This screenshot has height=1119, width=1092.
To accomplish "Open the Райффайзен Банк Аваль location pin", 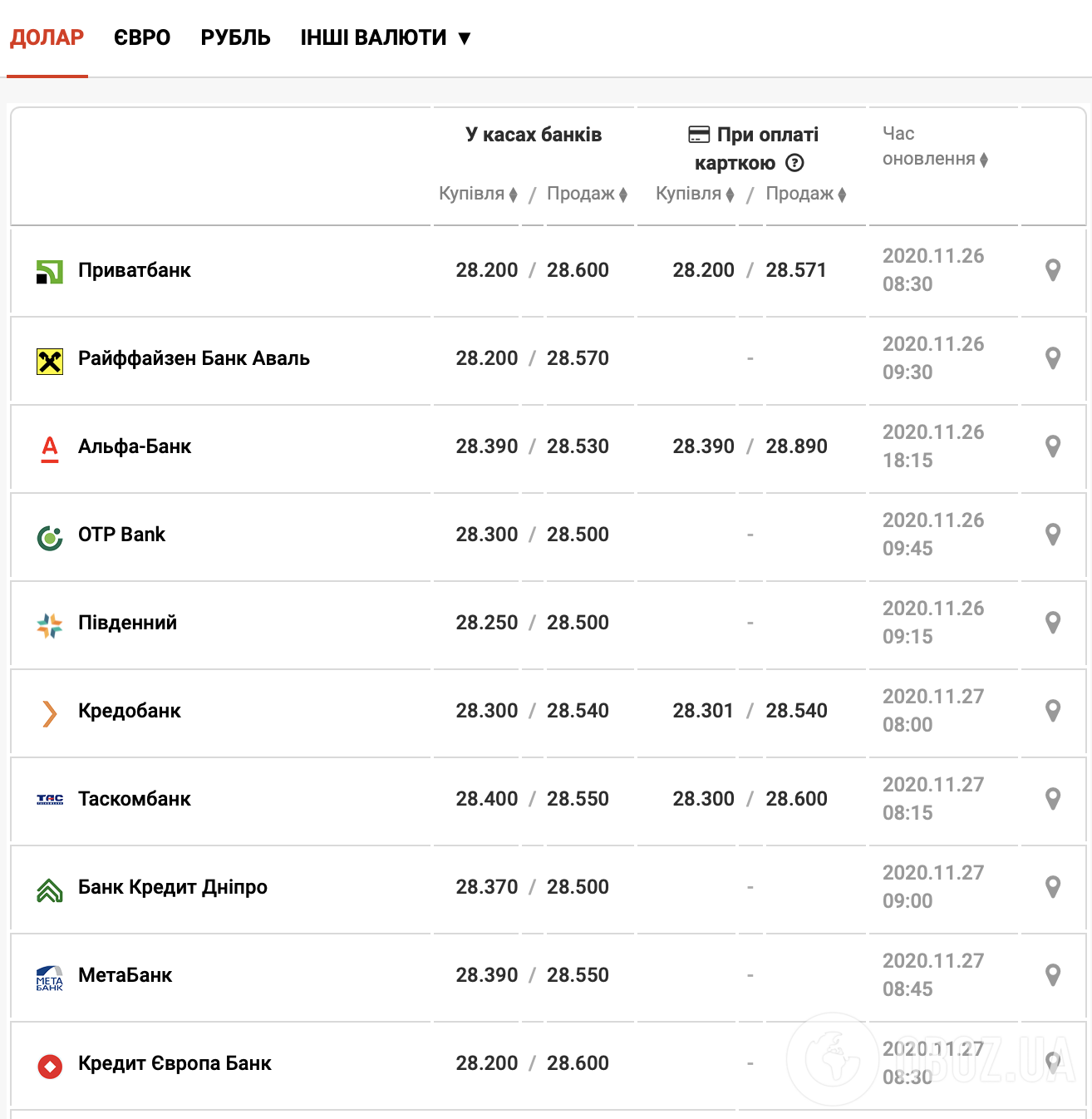I will point(1052,358).
